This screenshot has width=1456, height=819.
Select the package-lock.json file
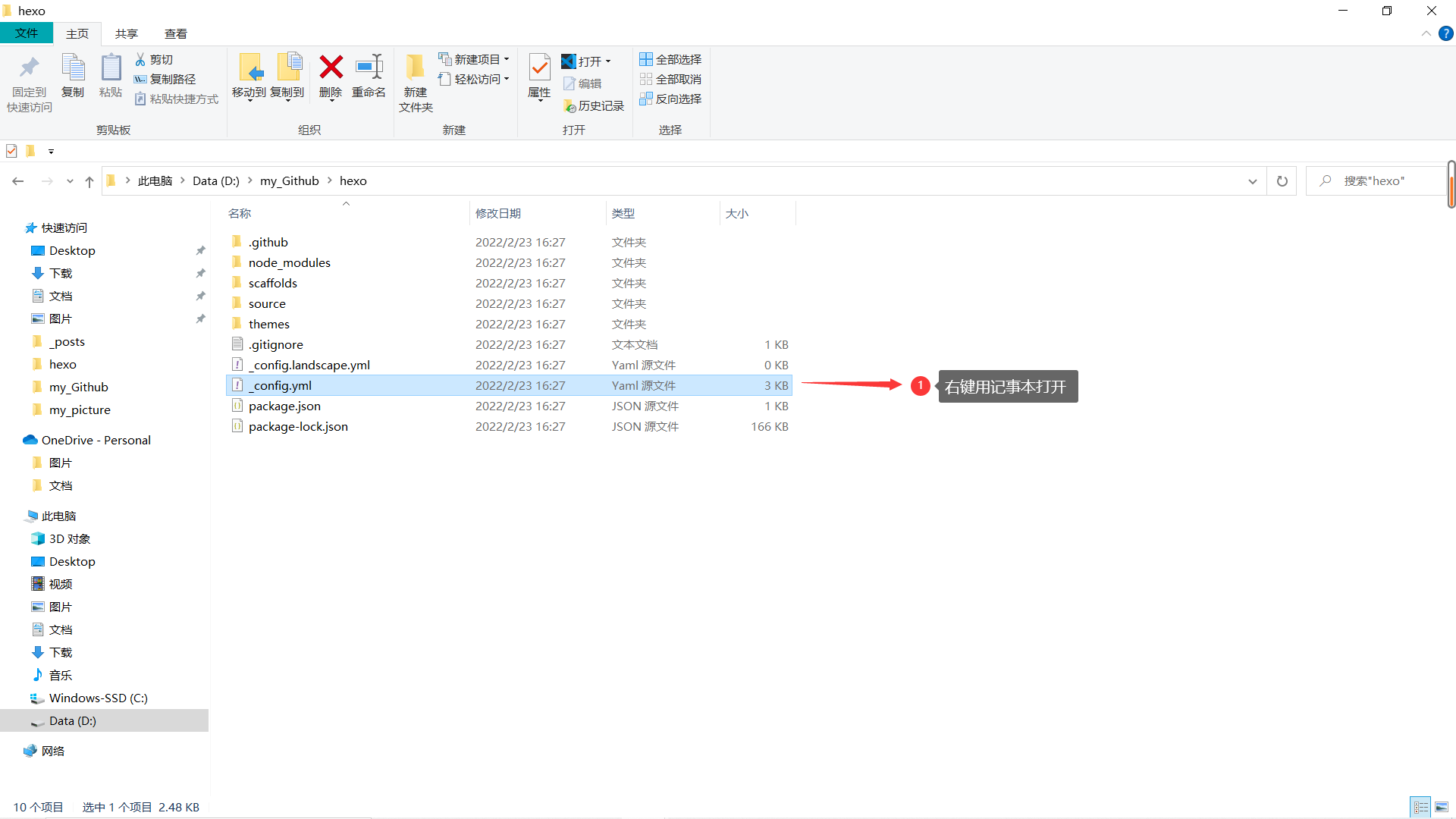(509, 426)
